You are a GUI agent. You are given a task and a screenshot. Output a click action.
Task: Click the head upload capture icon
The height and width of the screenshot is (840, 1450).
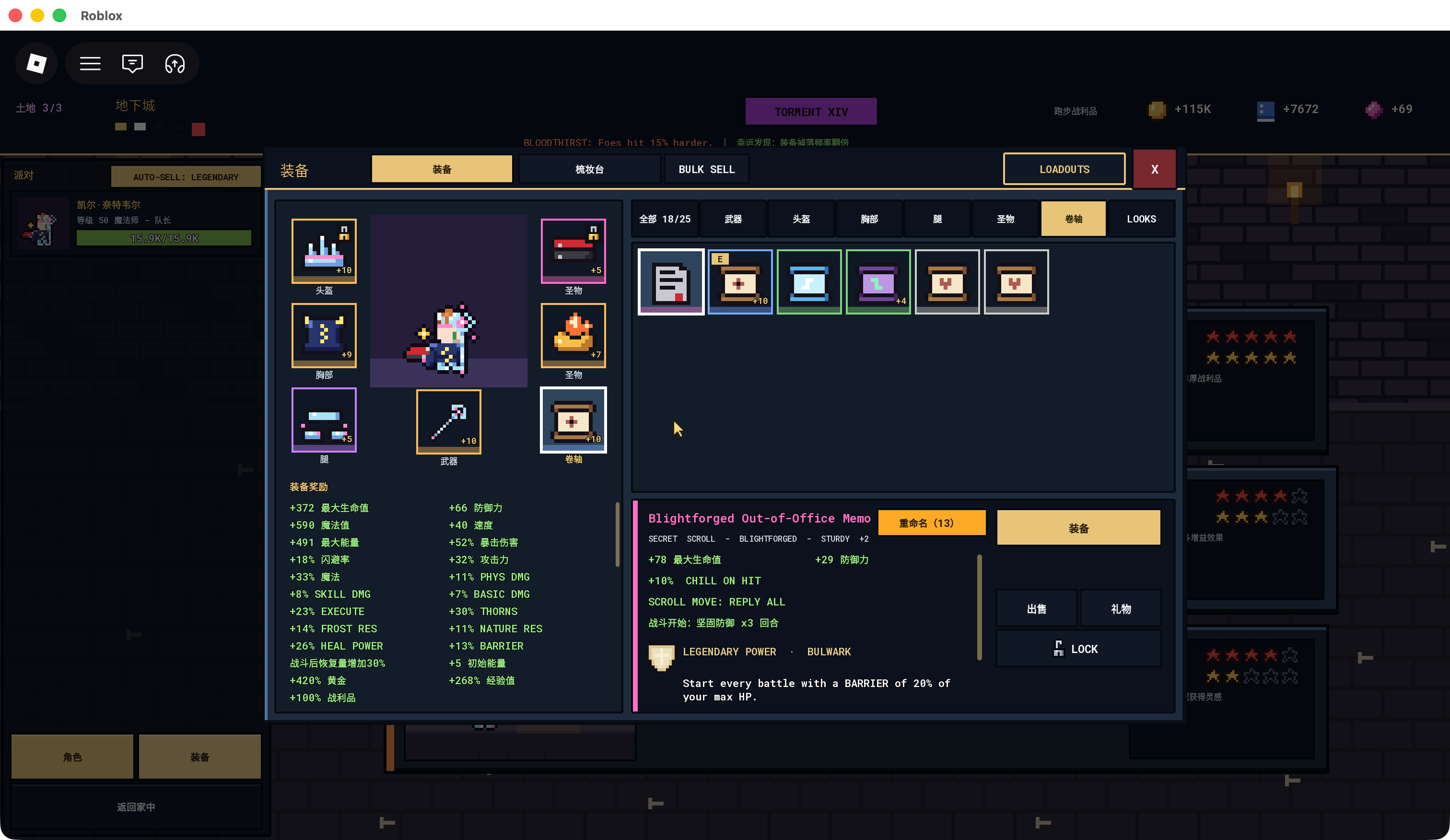coord(175,63)
